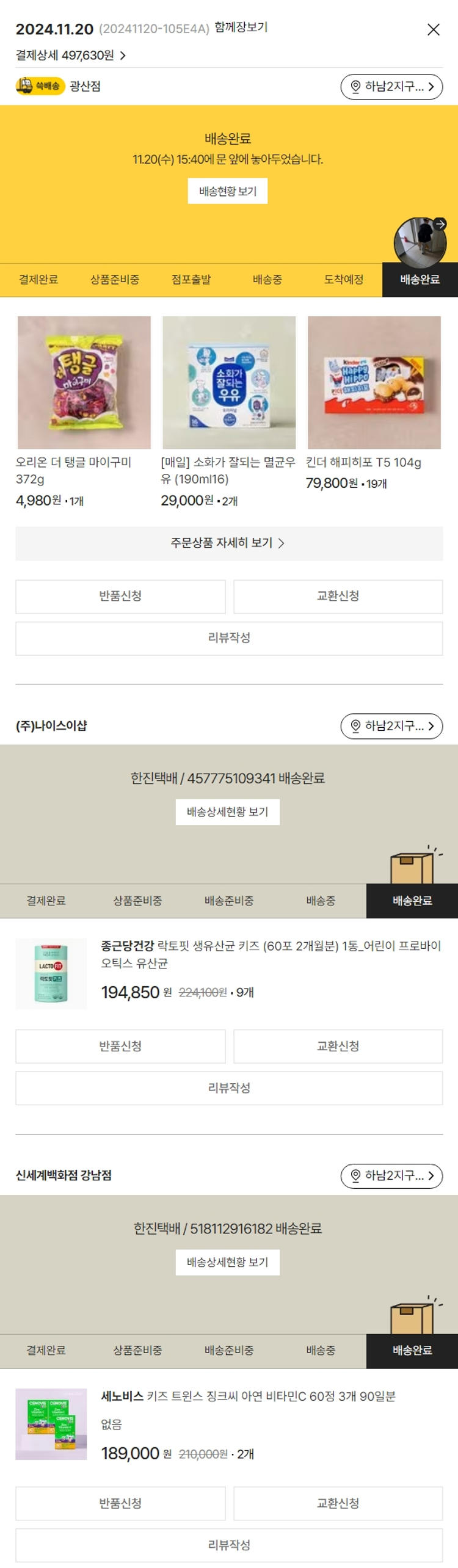Open 세노비스 키즈 트윈스 product thumbnail
Viewport: 458px width, 1568px height.
click(x=51, y=1424)
